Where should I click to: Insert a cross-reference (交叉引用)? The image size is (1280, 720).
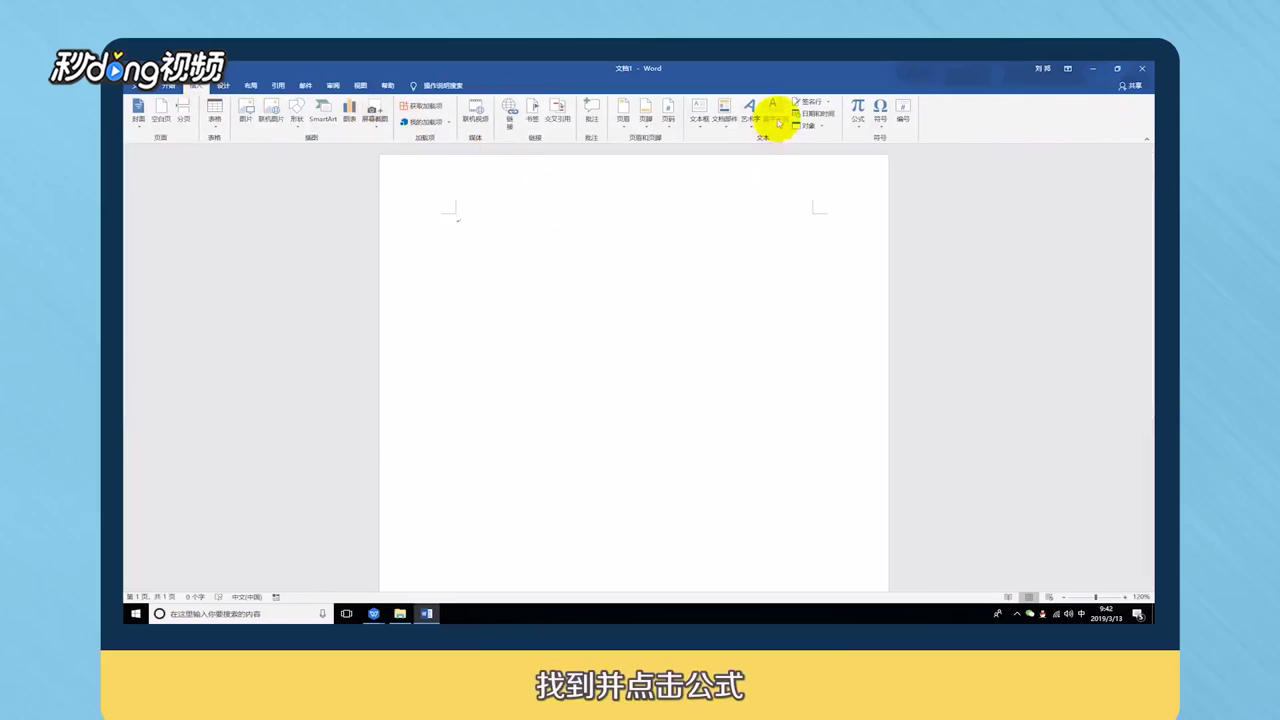click(557, 110)
